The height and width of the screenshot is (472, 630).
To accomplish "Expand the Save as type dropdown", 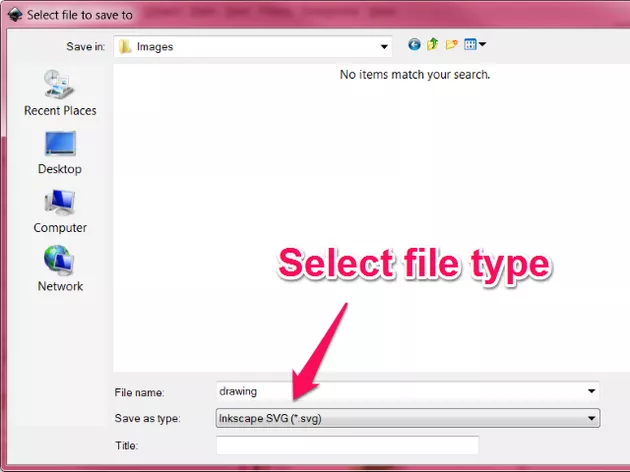I will (592, 418).
